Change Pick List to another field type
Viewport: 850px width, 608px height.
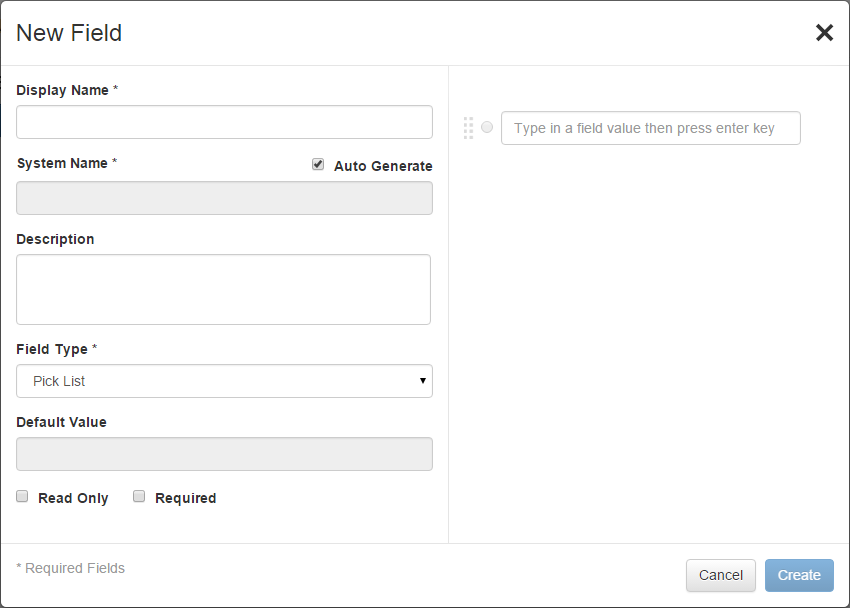tap(224, 381)
